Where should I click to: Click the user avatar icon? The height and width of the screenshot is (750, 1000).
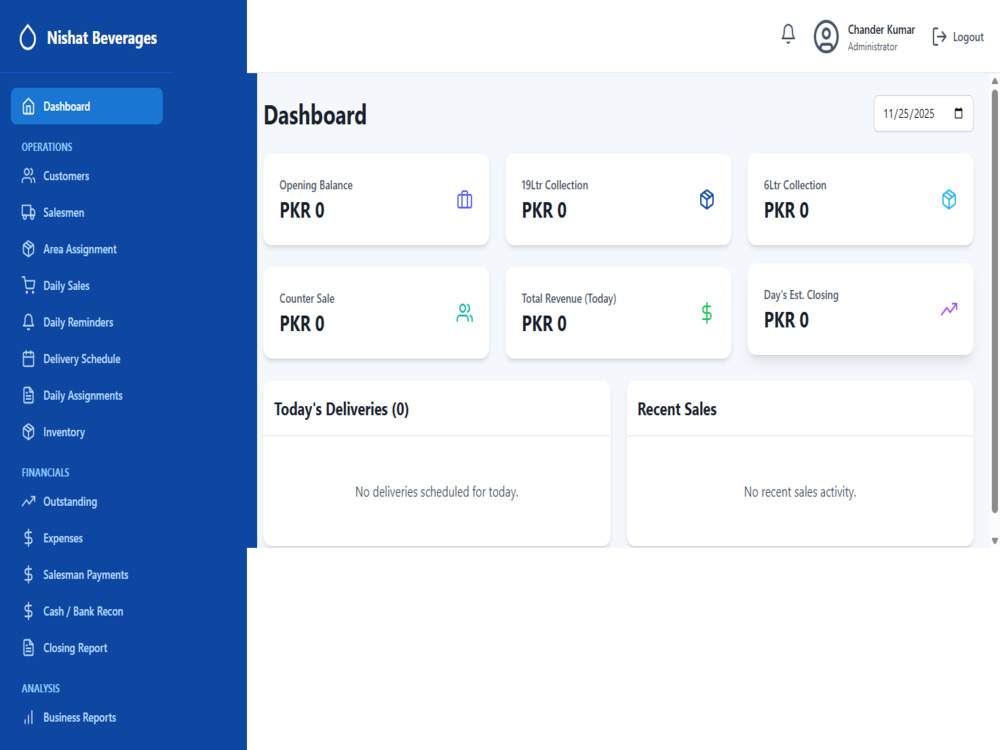(x=826, y=36)
